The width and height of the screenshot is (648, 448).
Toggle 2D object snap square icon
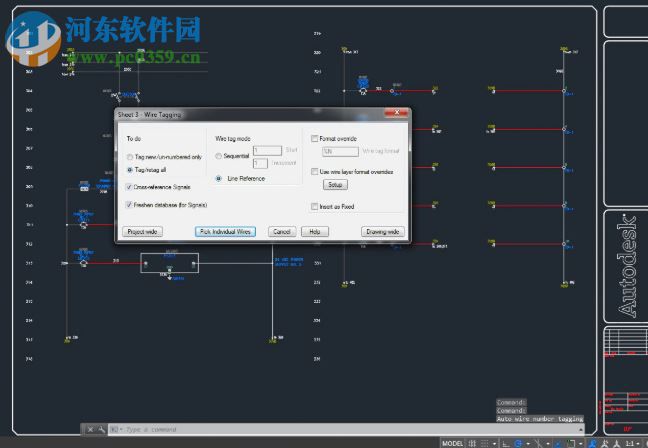point(571,443)
